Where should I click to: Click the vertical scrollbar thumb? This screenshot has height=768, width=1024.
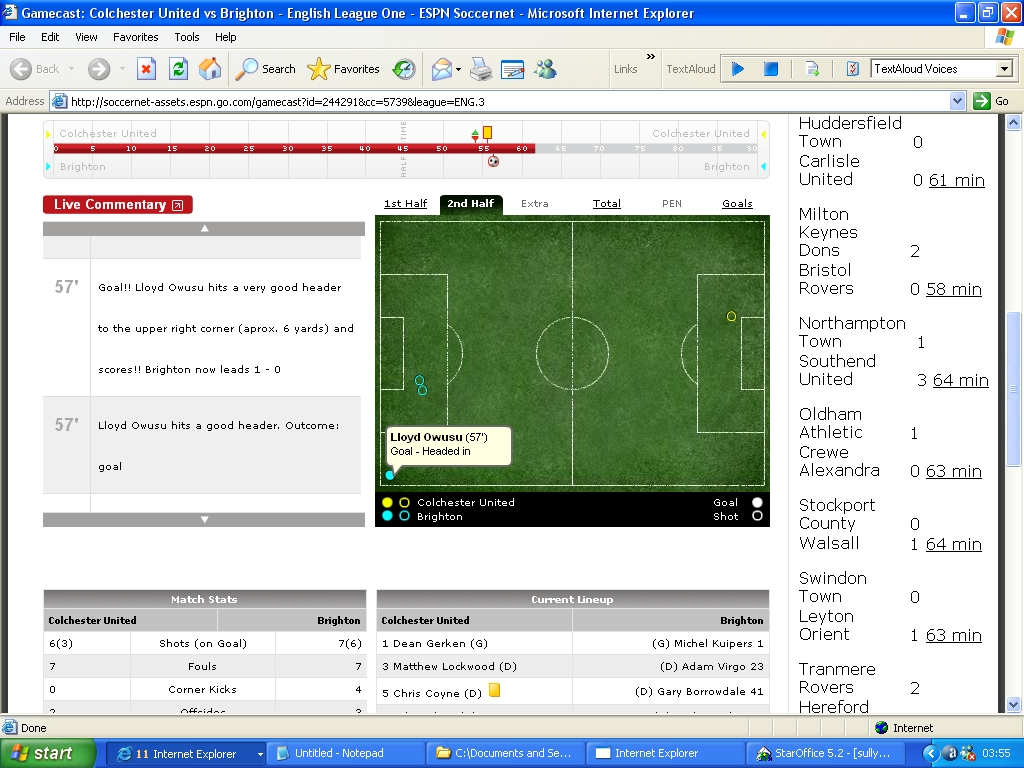[x=1014, y=389]
